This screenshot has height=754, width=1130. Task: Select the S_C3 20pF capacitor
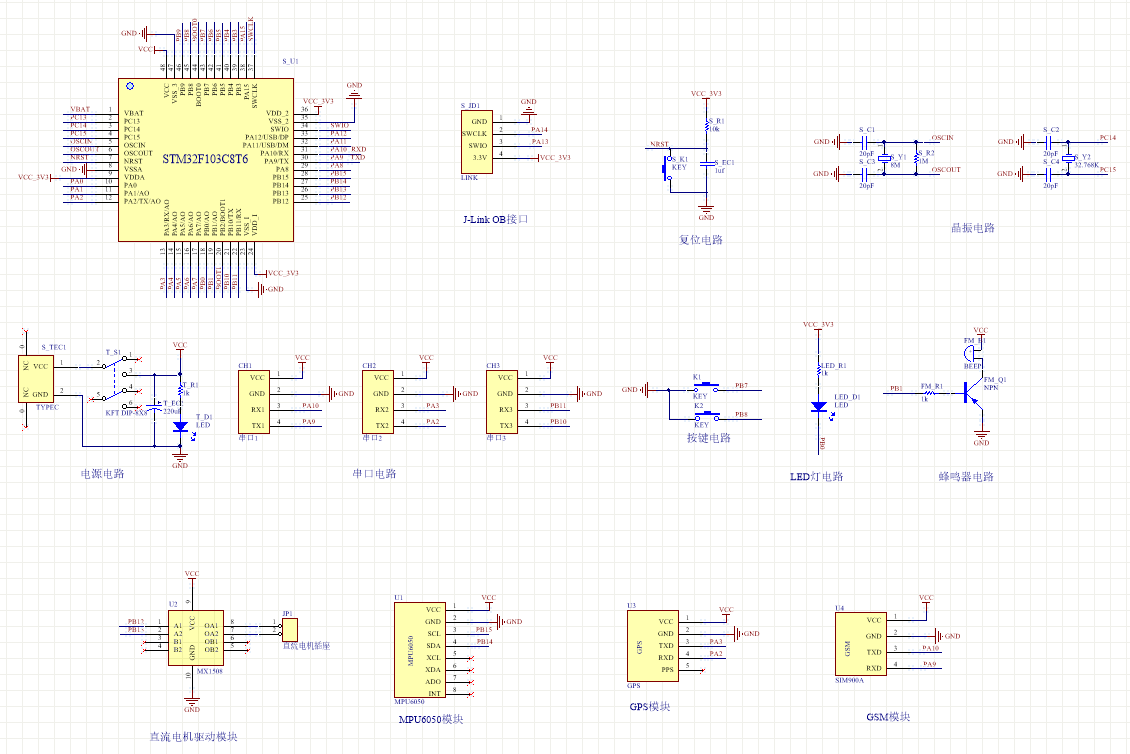click(x=866, y=174)
